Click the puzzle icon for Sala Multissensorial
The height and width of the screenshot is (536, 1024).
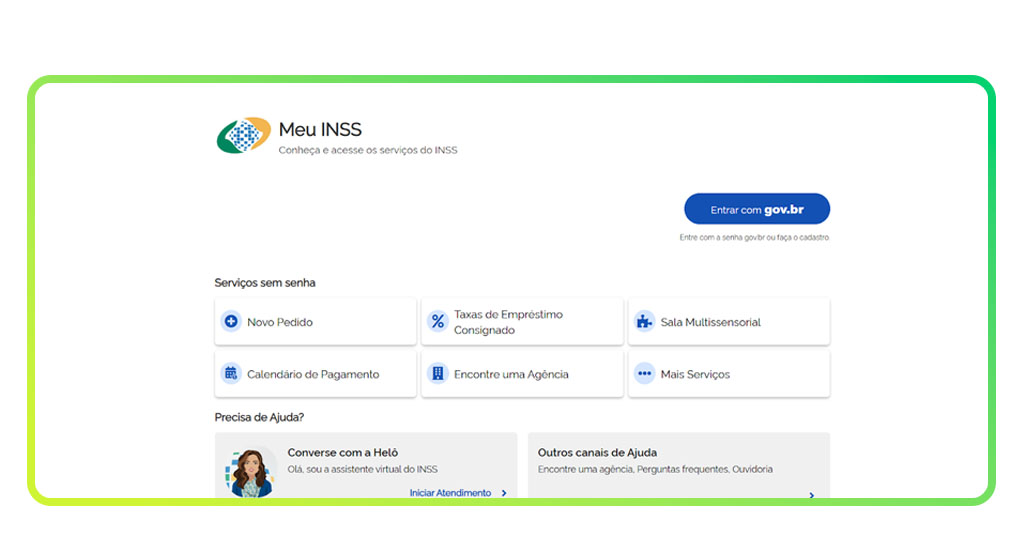[644, 321]
